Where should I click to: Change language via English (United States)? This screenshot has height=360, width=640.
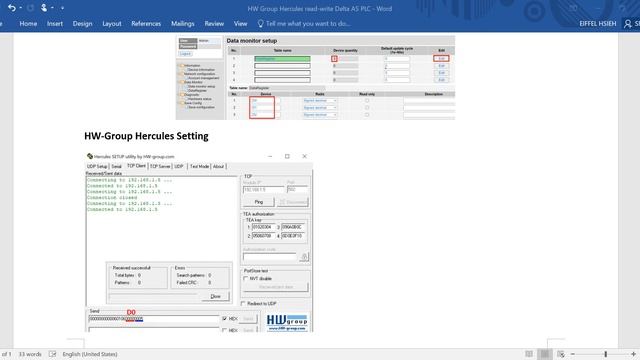90,354
